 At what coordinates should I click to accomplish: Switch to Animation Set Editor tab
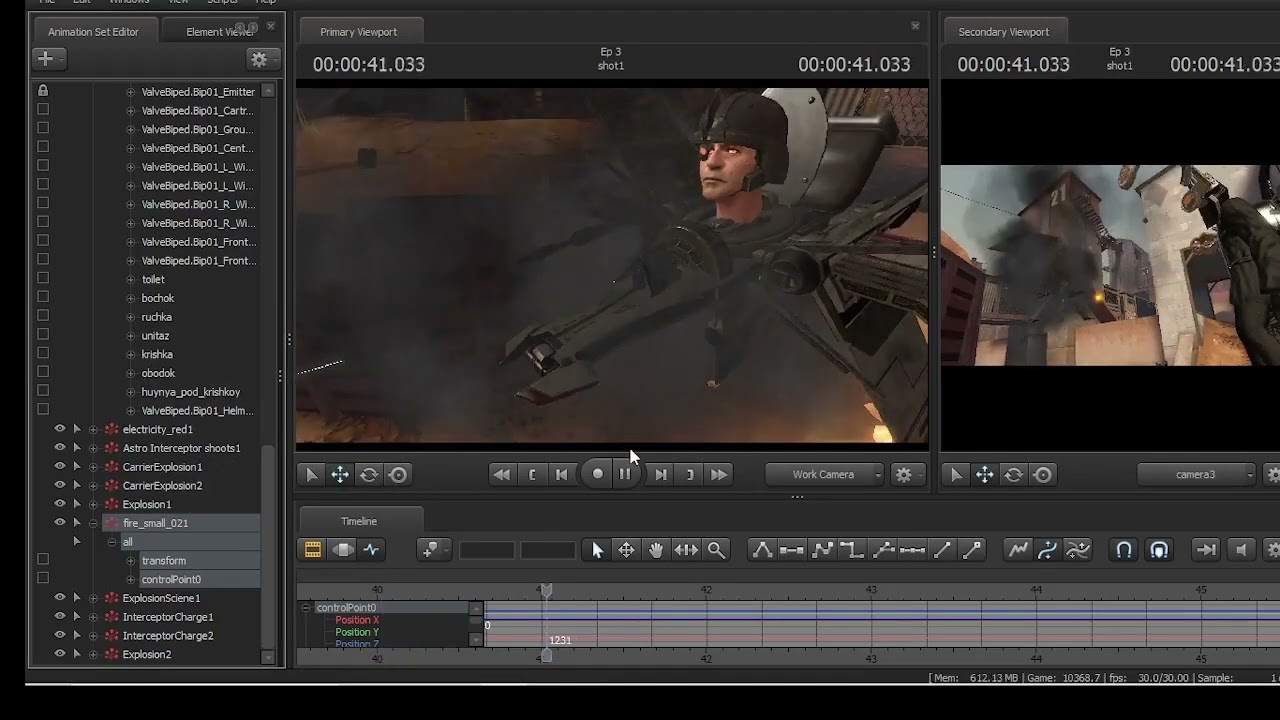[94, 32]
